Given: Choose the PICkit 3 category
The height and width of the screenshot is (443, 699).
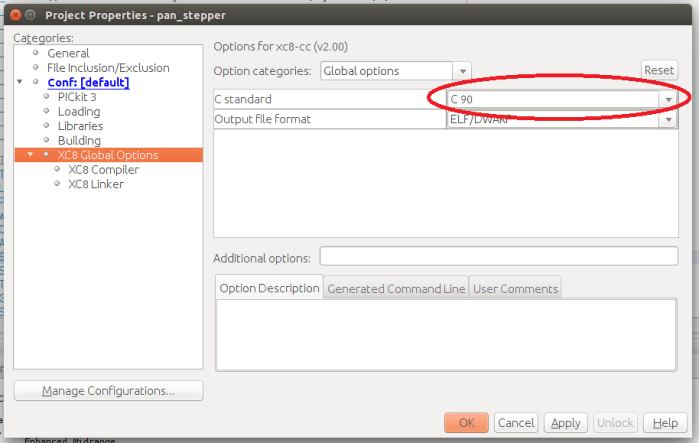Looking at the screenshot, I should click(77, 97).
